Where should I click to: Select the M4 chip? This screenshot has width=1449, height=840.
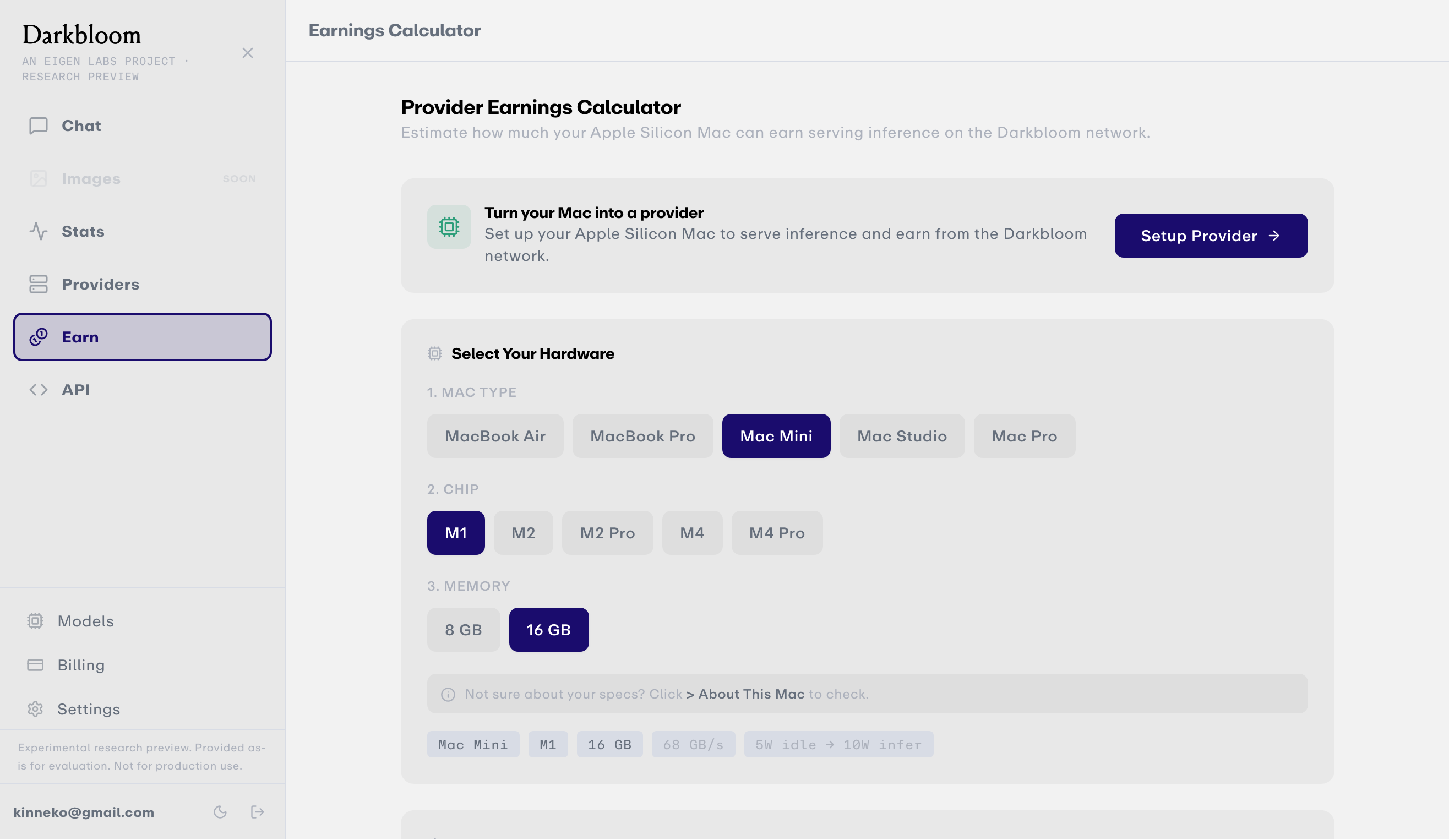point(693,533)
